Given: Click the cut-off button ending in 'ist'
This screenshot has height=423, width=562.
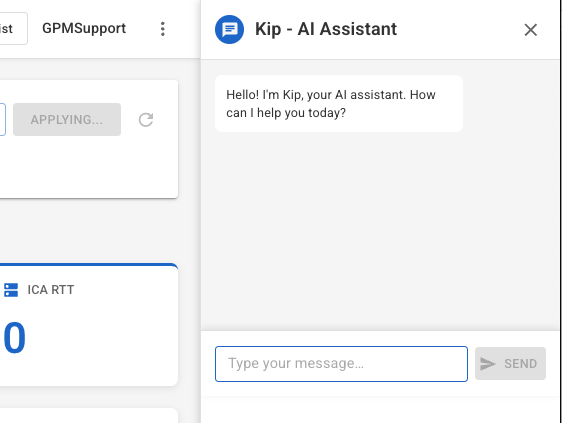Looking at the screenshot, I should point(13,29).
